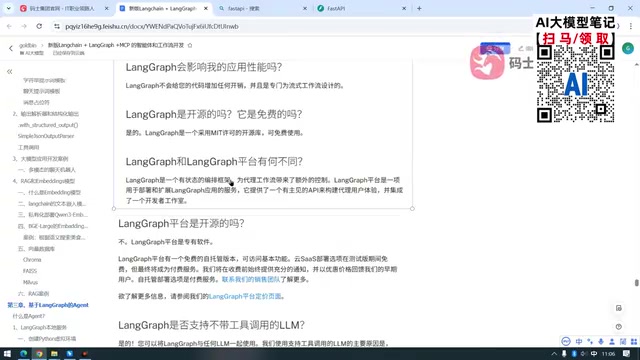This screenshot has height=360, width=640.
Task: Switch to the 'fastapi - 搜索' tab
Action: tap(262, 8)
